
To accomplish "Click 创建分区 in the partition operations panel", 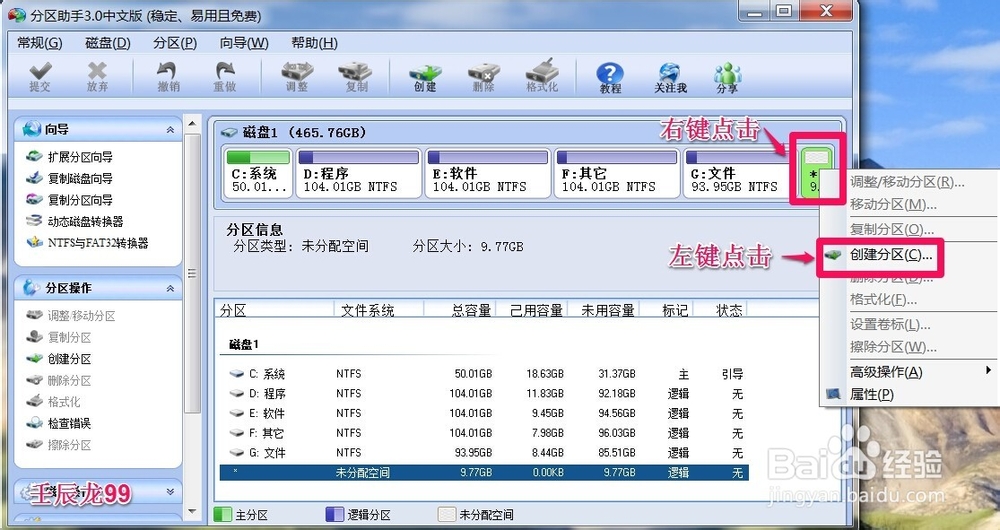I will tap(59, 359).
